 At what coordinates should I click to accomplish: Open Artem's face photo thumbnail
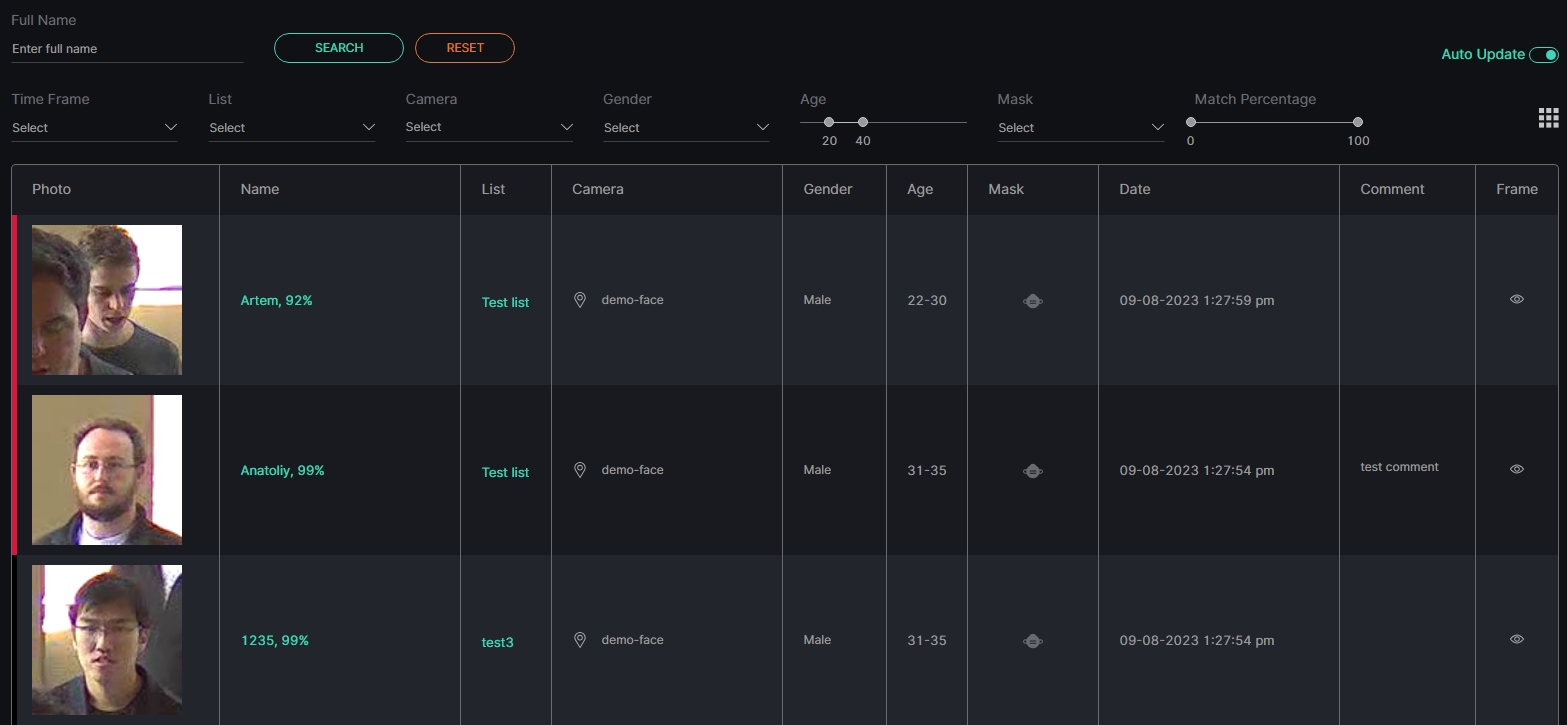coord(107,300)
